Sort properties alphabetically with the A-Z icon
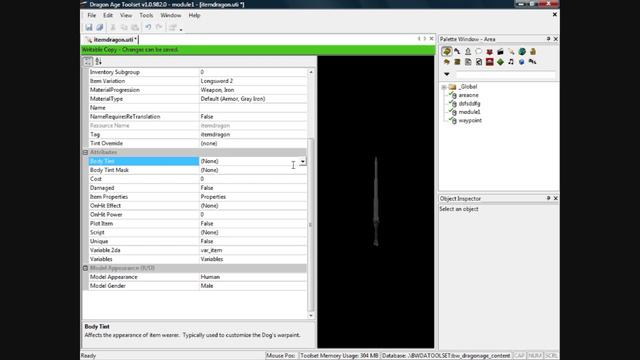The image size is (640, 360). (x=98, y=61)
